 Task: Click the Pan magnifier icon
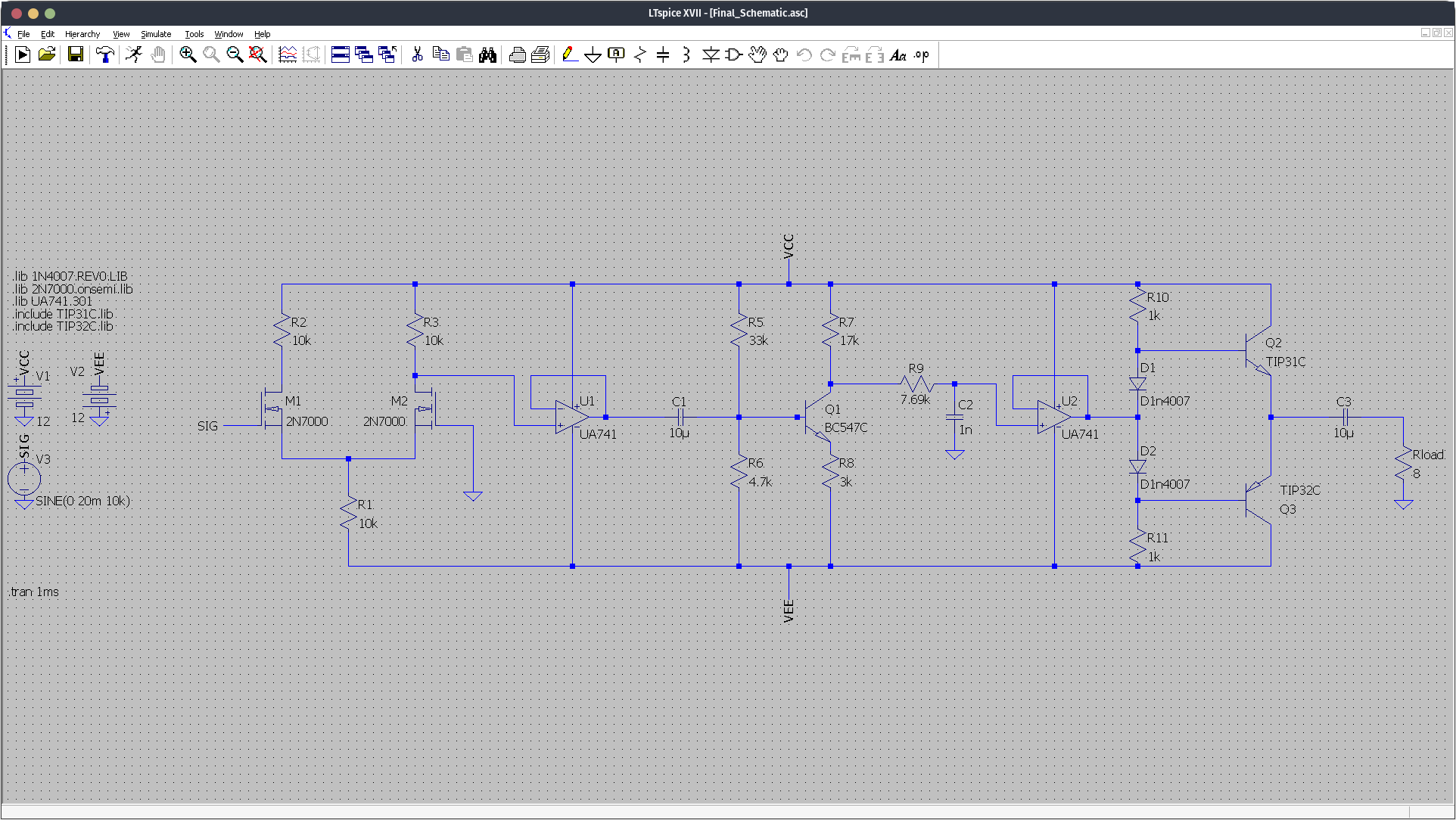211,54
